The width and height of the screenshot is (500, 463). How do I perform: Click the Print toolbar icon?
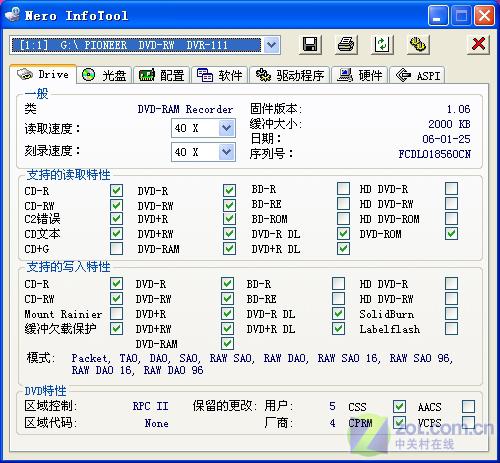pos(346,44)
